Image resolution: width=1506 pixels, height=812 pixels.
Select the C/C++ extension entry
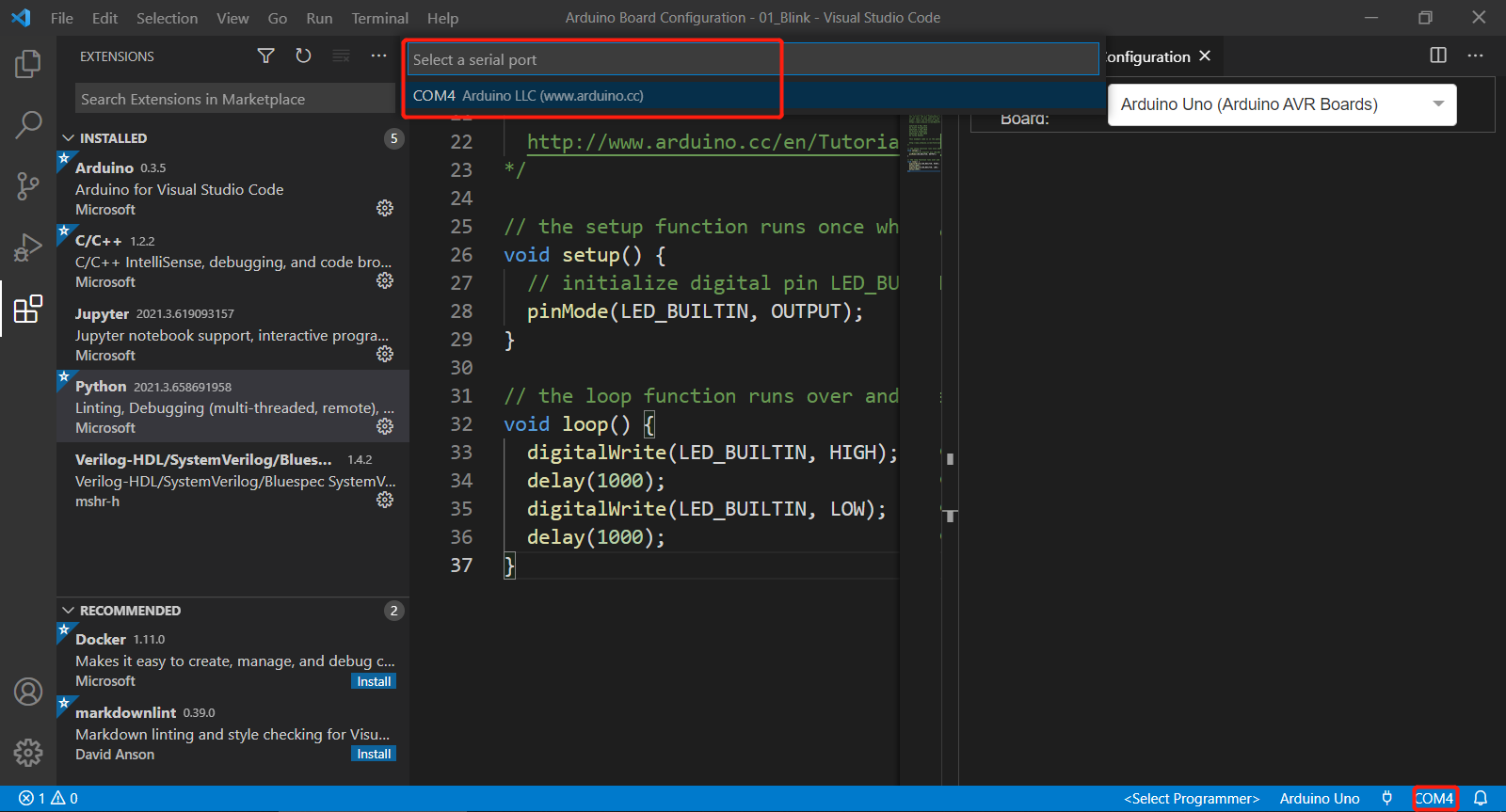tap(232, 261)
